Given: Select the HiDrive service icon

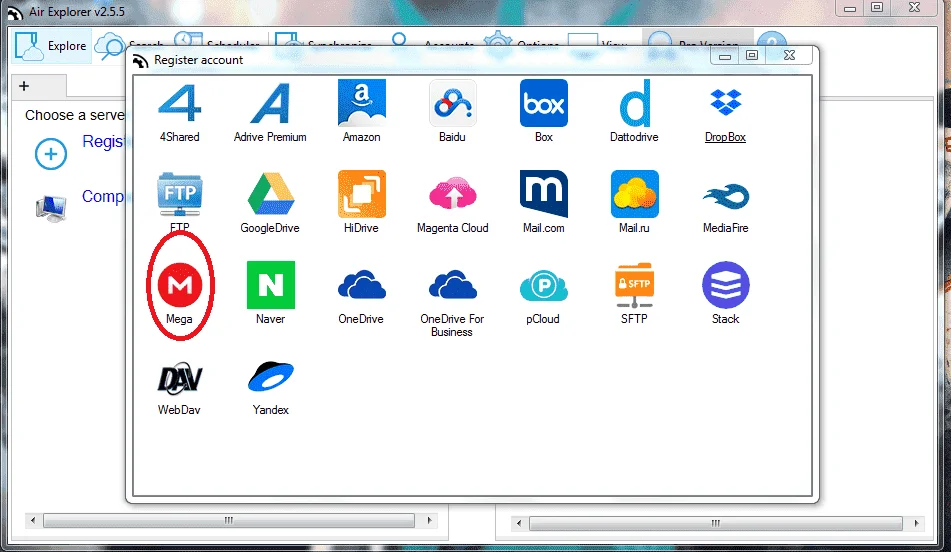Looking at the screenshot, I should click(361, 194).
